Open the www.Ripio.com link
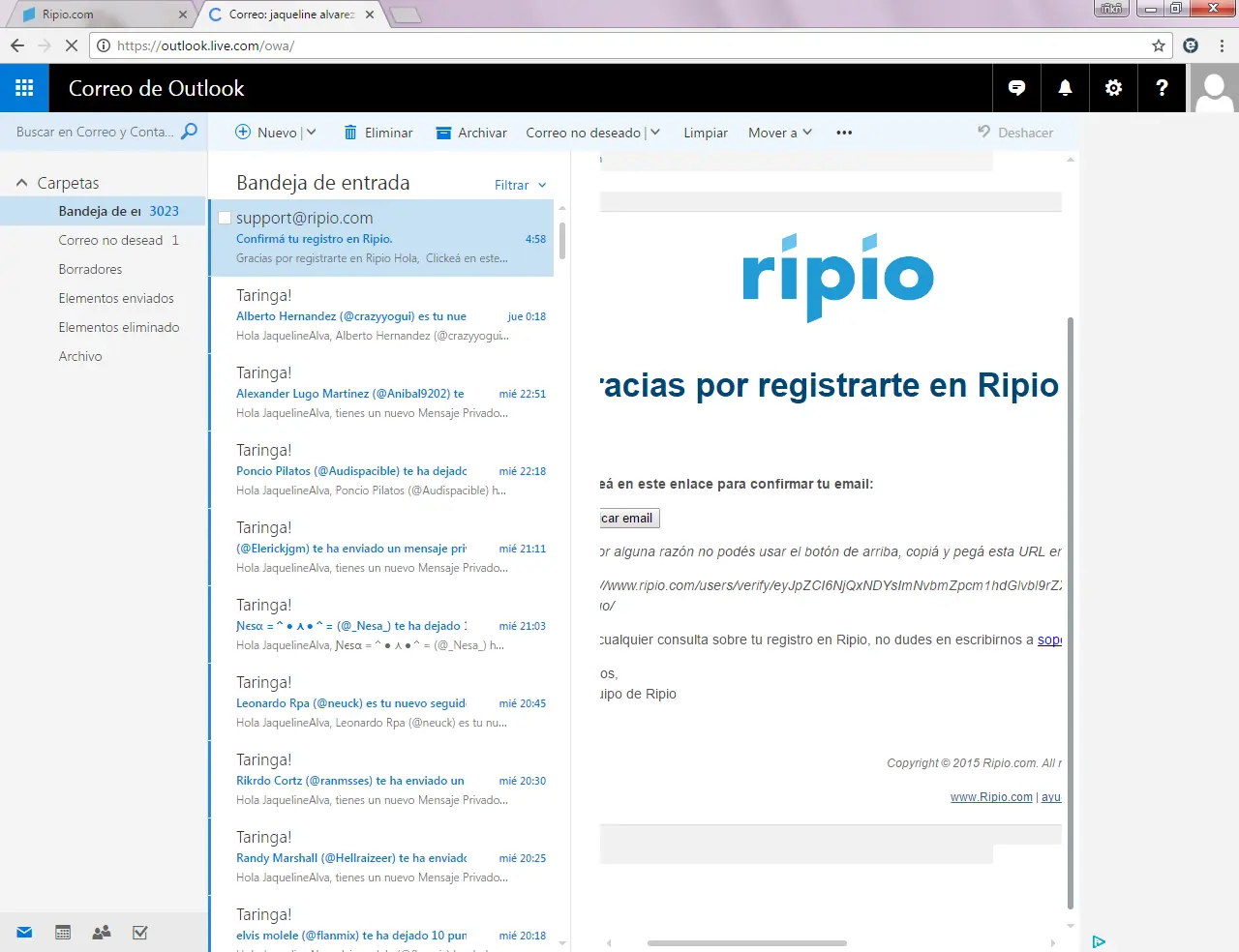This screenshot has height=952, width=1239. click(x=991, y=797)
